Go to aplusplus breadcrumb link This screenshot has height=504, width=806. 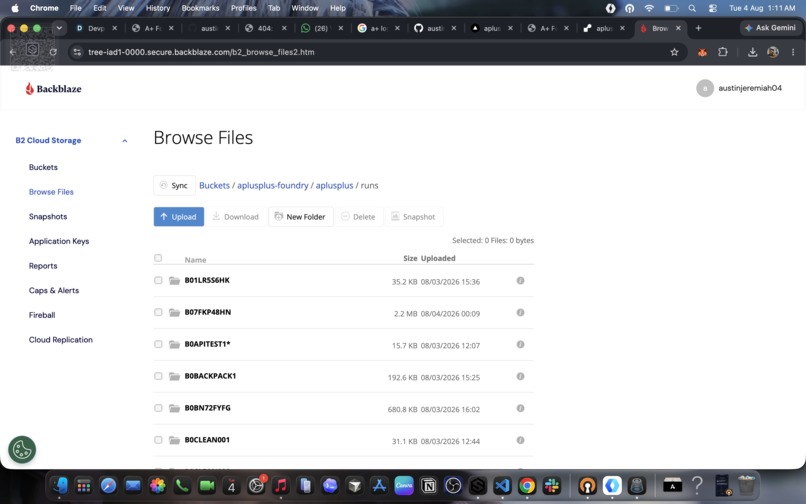(334, 186)
